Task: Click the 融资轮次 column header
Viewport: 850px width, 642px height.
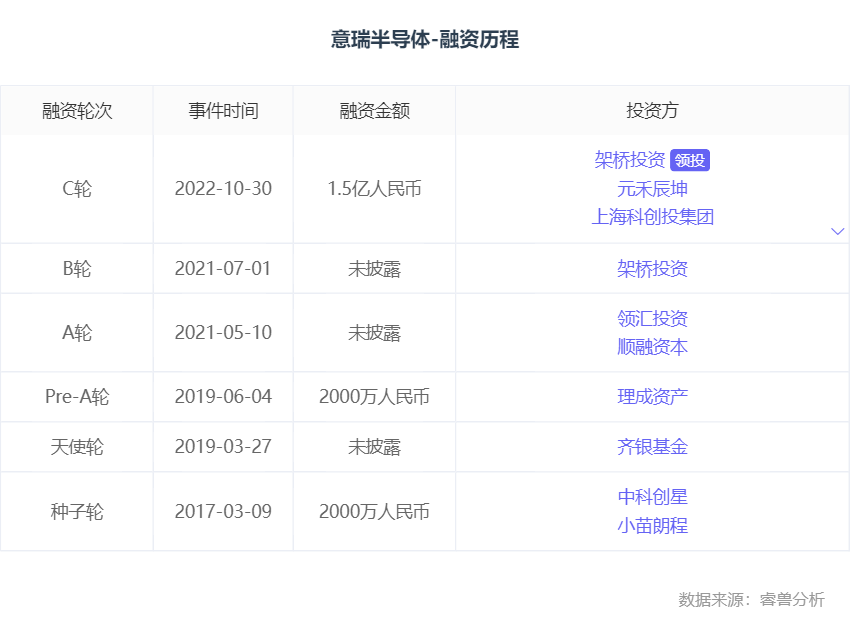Action: [x=77, y=111]
